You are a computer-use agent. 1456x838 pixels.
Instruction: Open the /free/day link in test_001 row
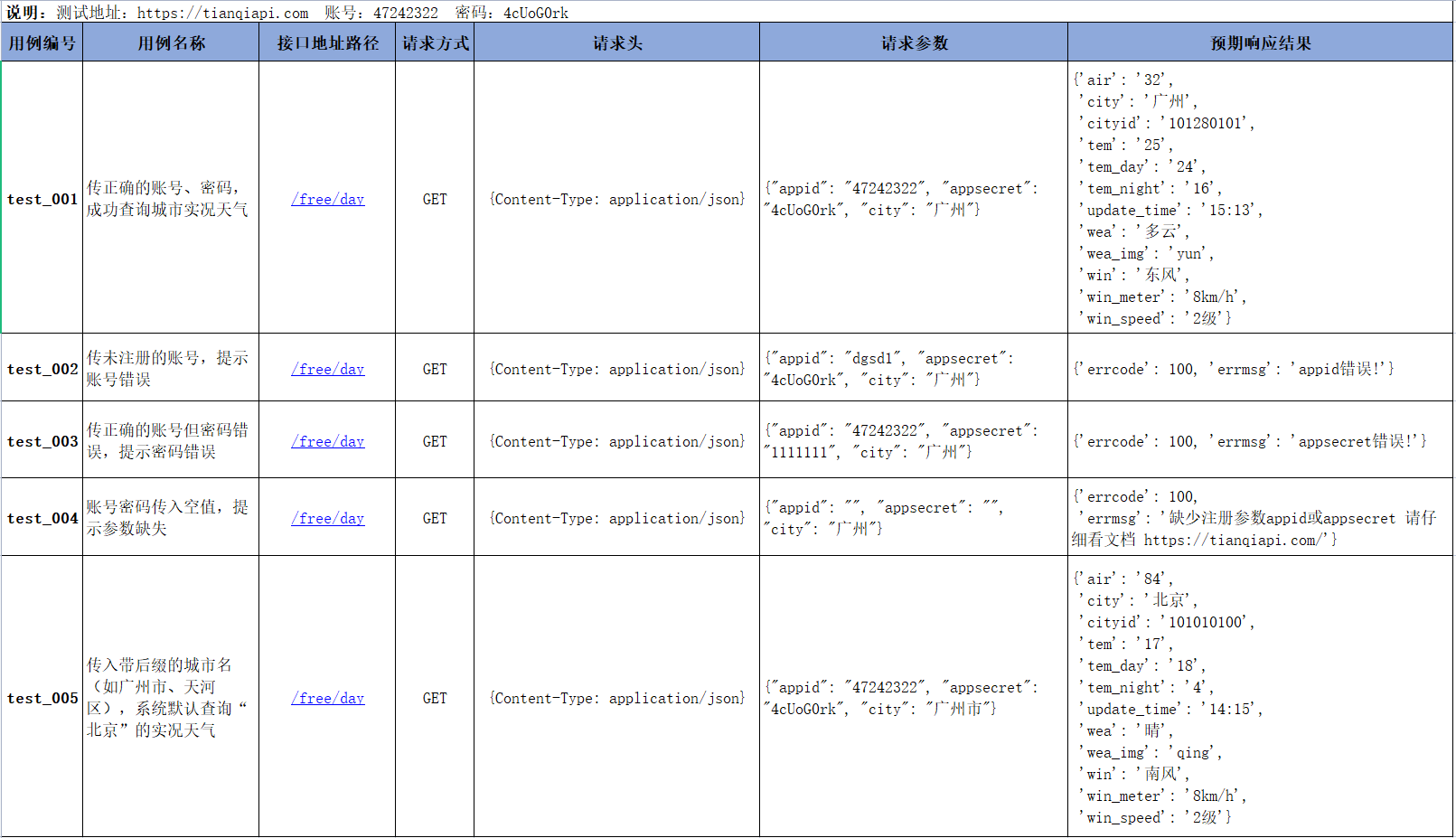(x=327, y=199)
